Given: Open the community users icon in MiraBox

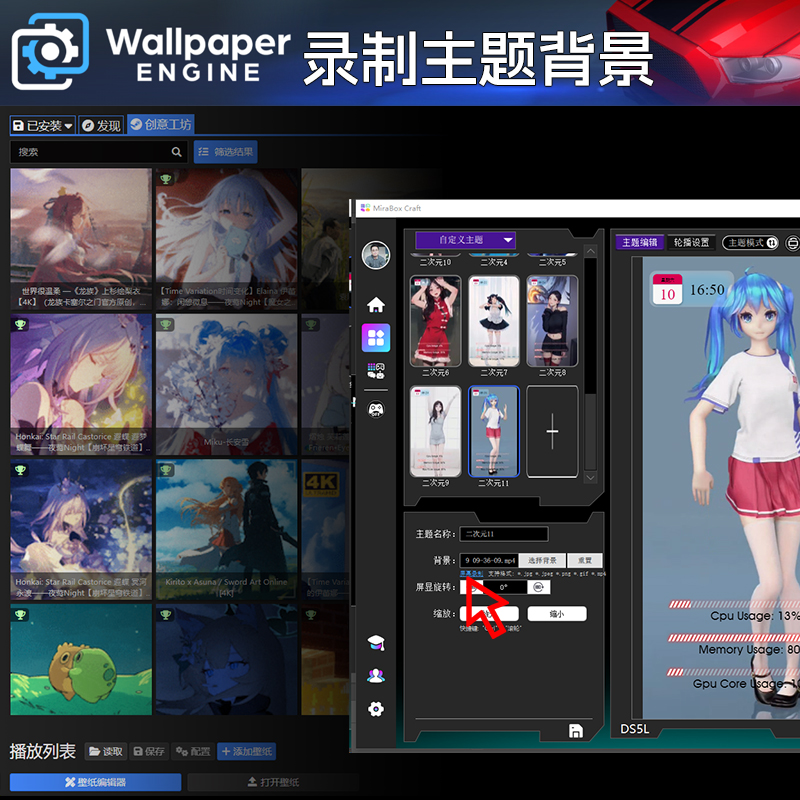Looking at the screenshot, I should point(376,676).
